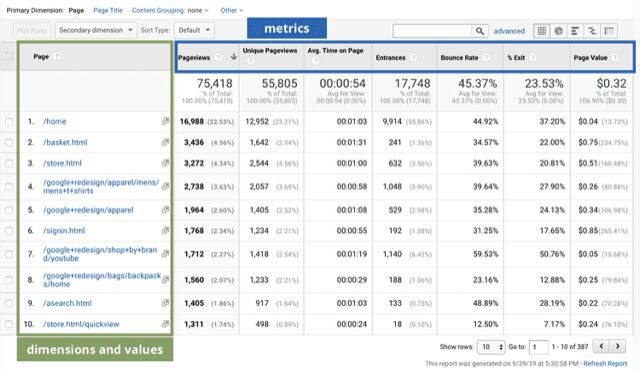
Task: Switch to performance bar view
Action: [575, 31]
